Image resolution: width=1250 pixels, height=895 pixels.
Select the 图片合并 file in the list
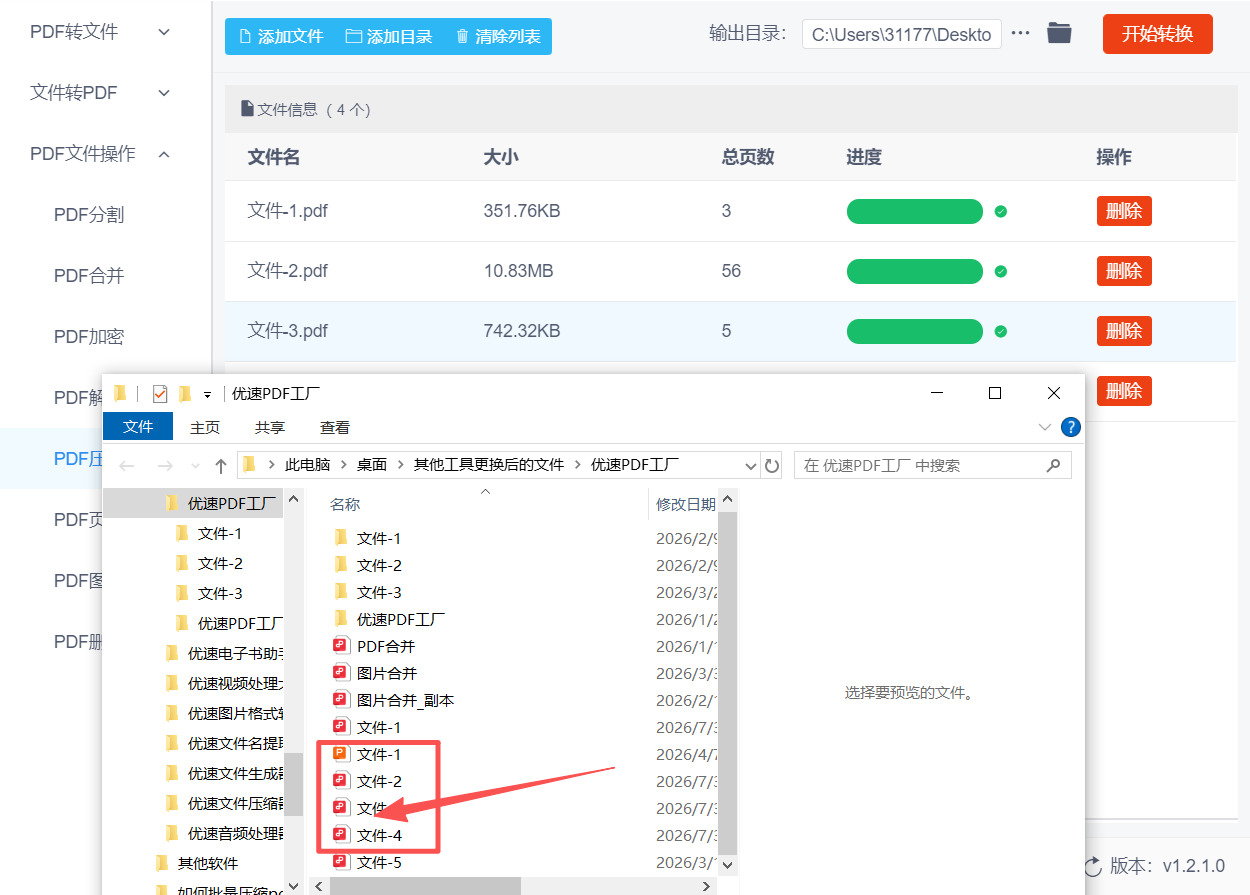click(387, 673)
